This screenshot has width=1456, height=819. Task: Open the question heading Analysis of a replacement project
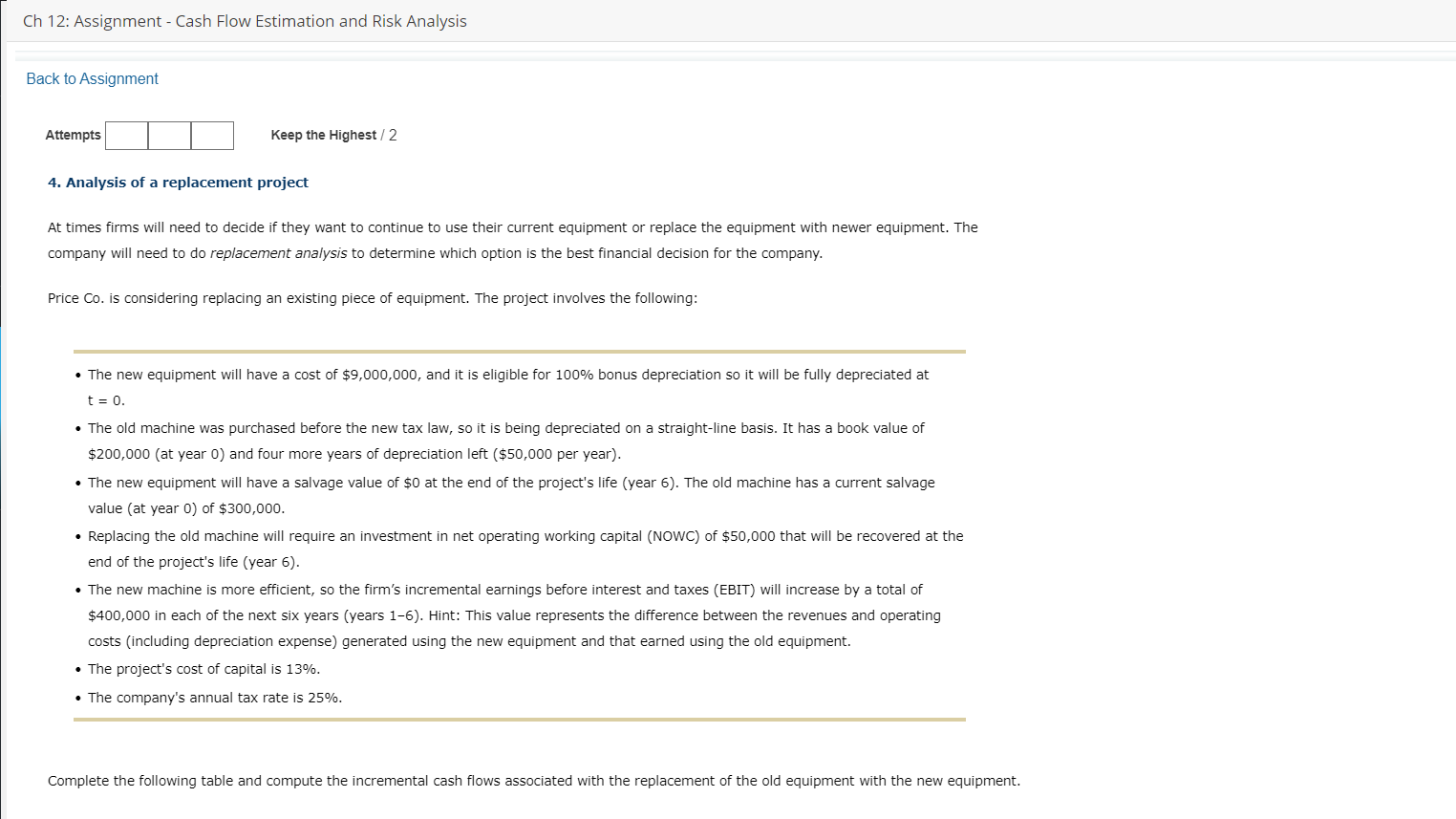pyautogui.click(x=178, y=182)
